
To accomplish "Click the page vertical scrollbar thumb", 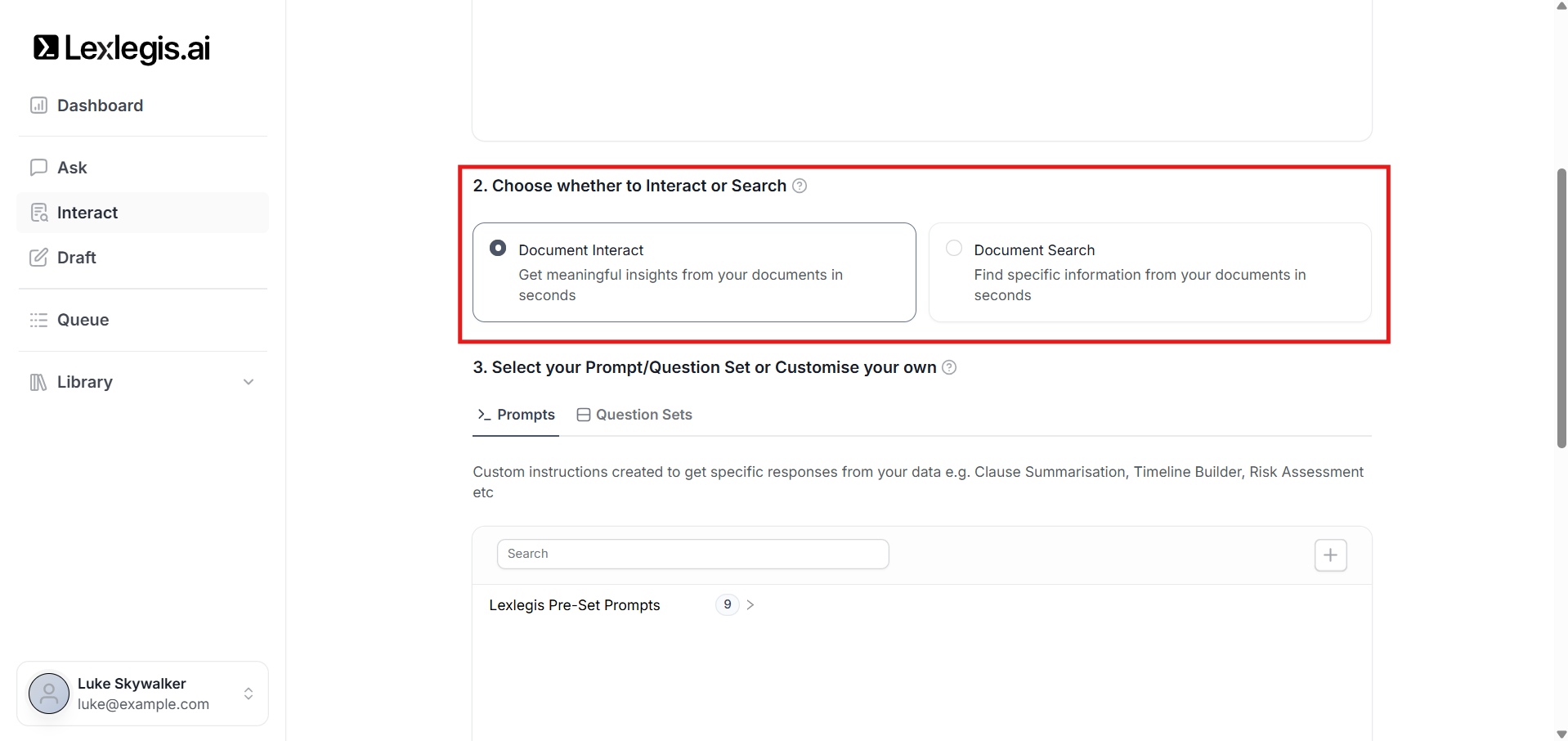I will (1561, 308).
